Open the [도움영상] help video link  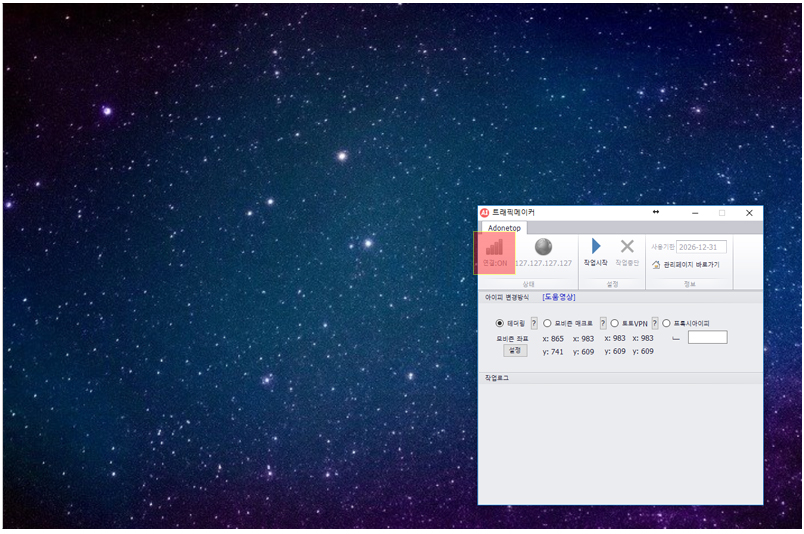(558, 297)
